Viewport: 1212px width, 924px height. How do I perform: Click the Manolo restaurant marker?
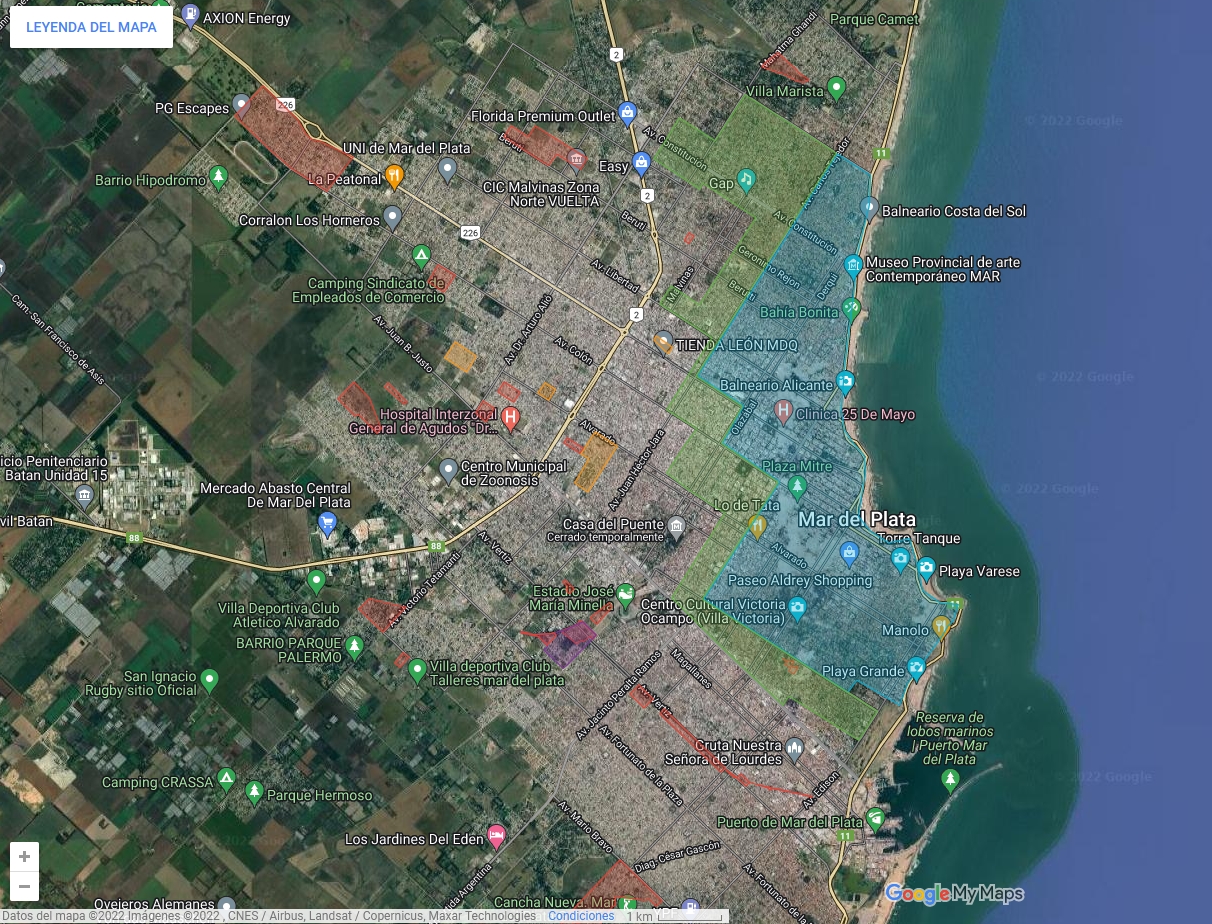(940, 627)
